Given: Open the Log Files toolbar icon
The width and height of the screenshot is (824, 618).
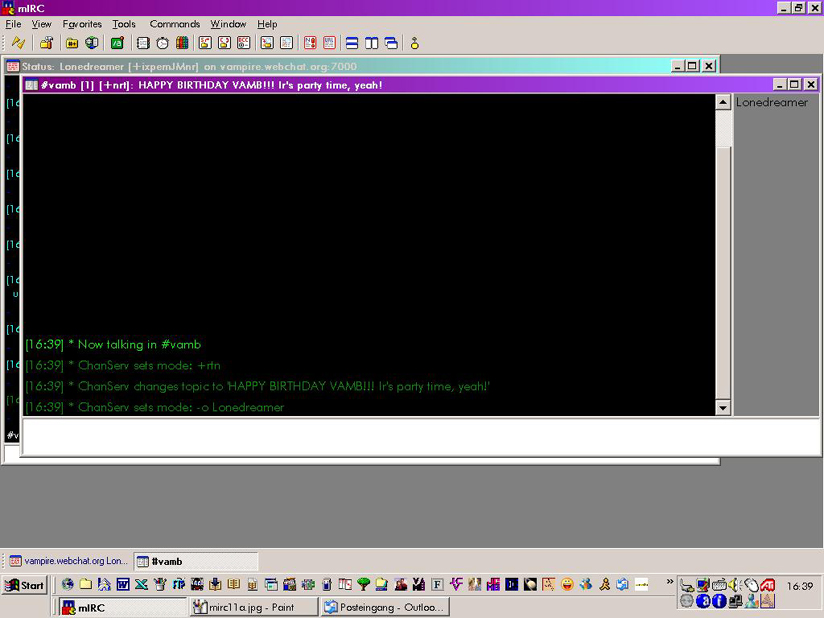Looking at the screenshot, I should click(286, 43).
